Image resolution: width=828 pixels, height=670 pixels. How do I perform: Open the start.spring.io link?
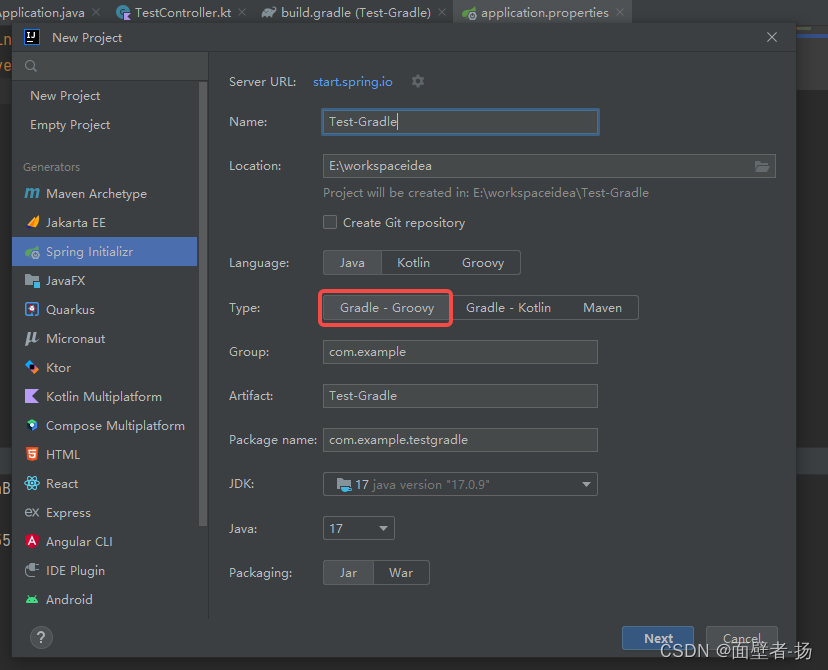(352, 82)
